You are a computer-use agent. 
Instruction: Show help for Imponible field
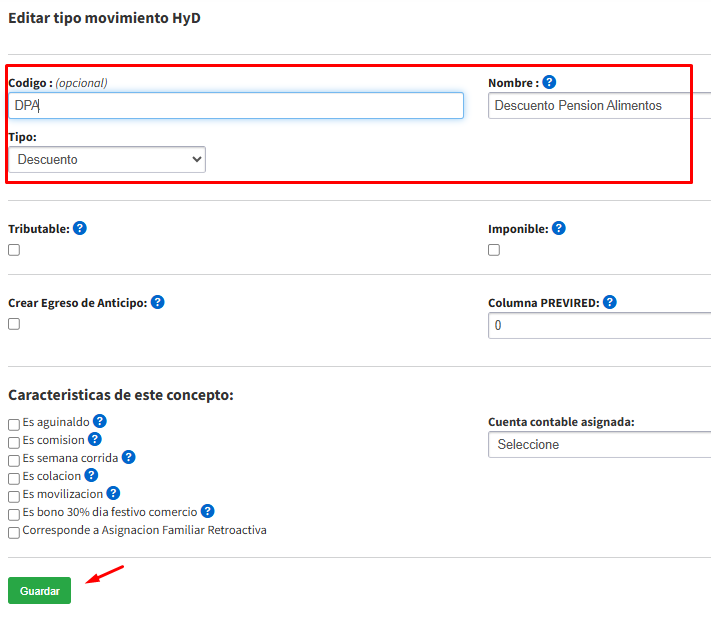559,228
